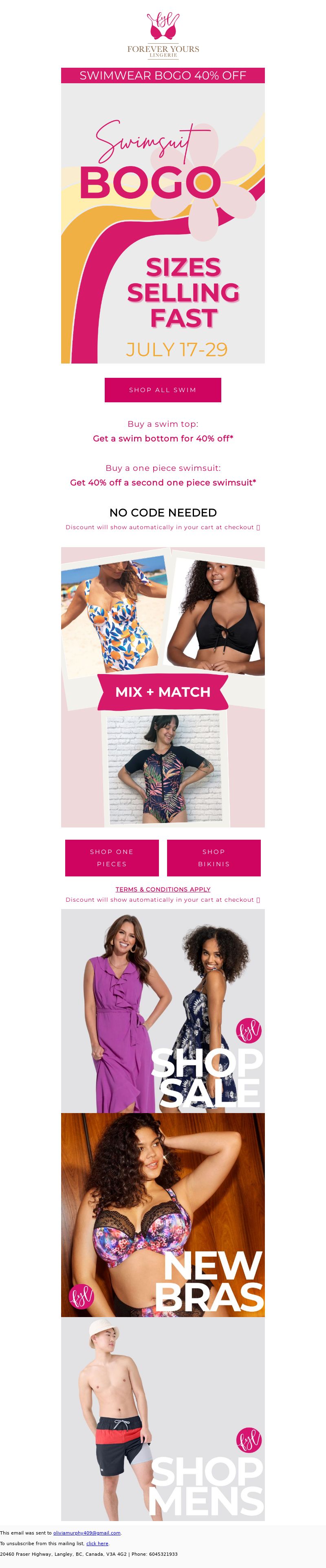The image size is (326, 1568).
Task: Click the Swimsuit BOGO hero image
Action: [x=163, y=224]
